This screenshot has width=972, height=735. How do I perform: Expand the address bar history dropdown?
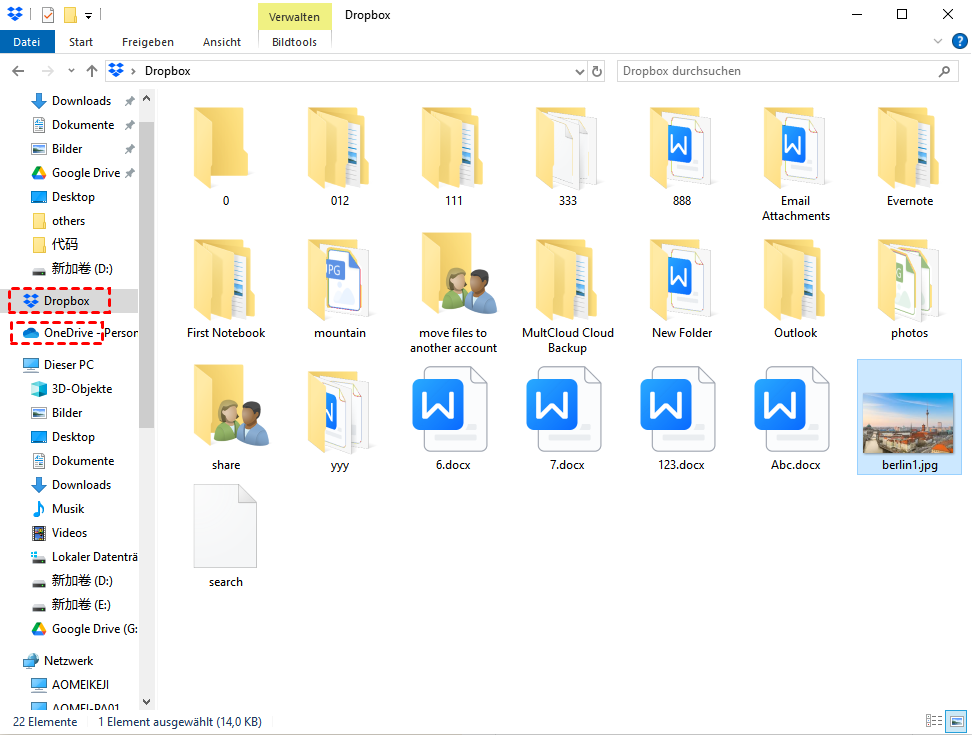coord(580,72)
